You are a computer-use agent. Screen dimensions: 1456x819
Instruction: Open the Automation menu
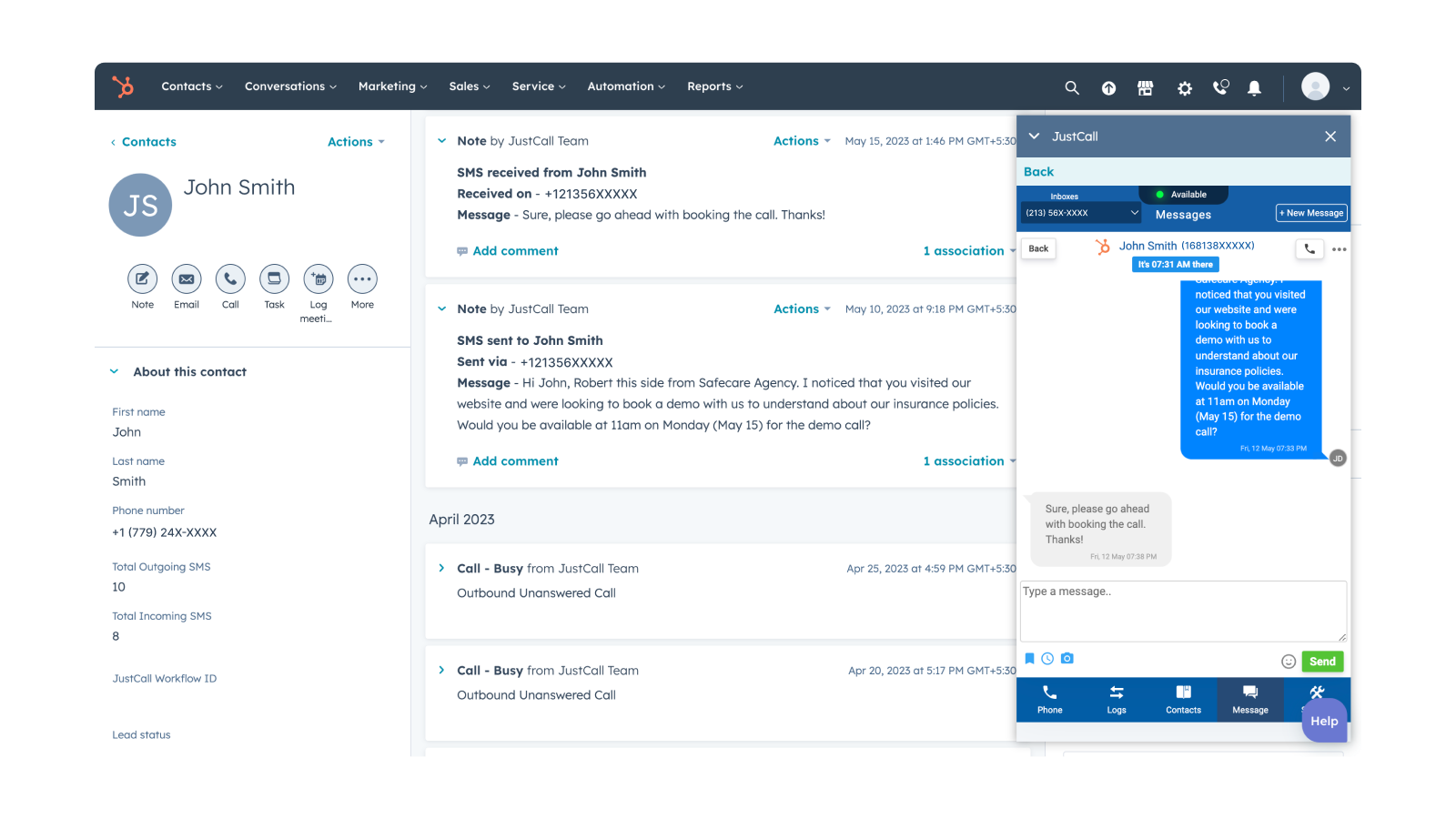(625, 86)
